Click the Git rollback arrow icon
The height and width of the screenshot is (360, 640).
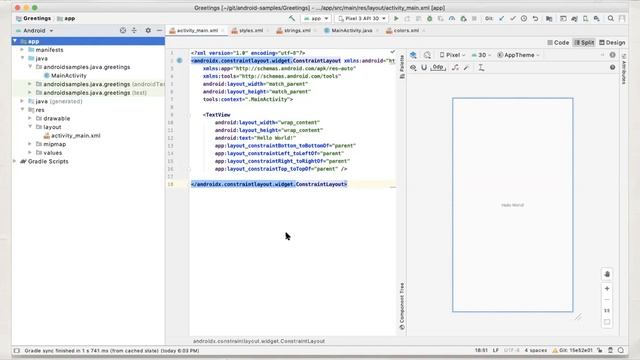click(x=536, y=18)
